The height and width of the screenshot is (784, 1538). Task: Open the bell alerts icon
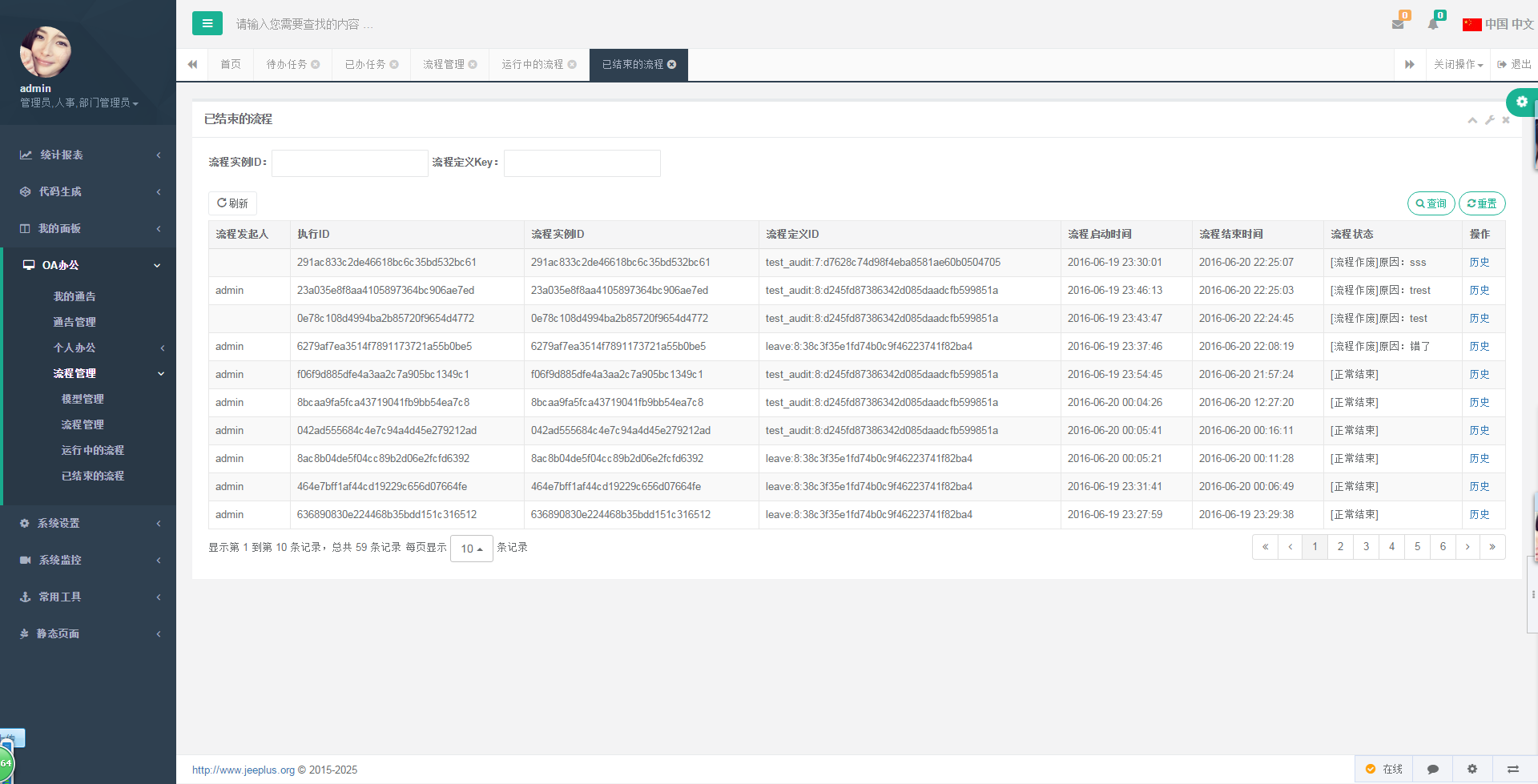click(1433, 24)
